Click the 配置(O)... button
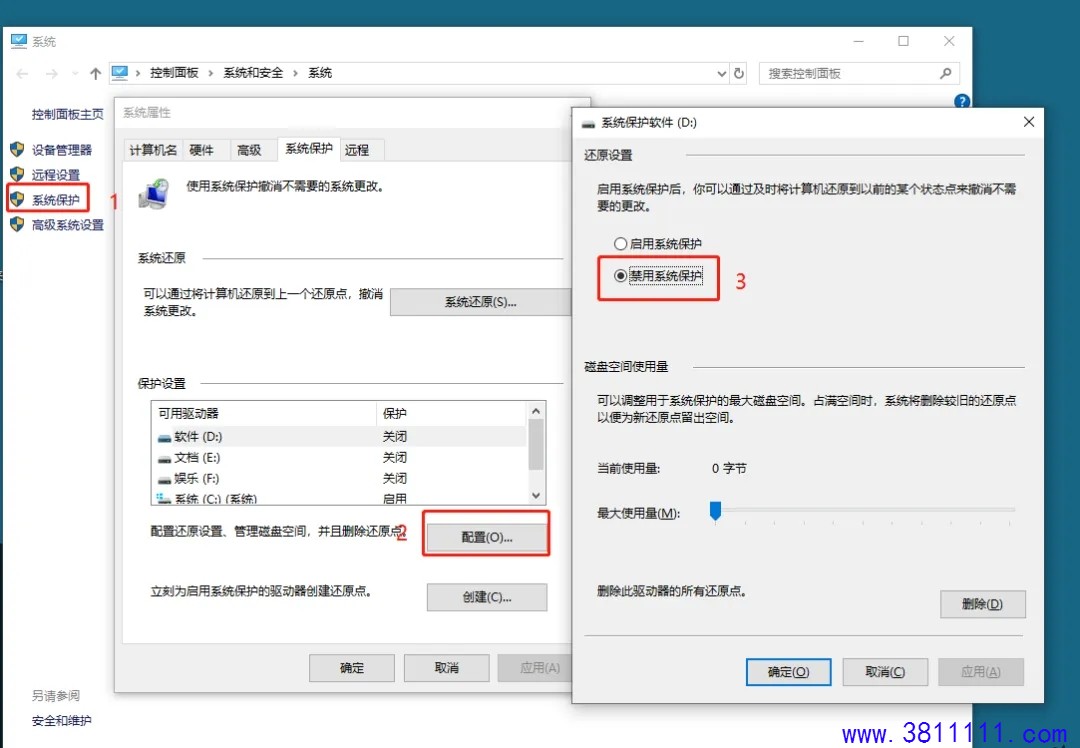 486,537
